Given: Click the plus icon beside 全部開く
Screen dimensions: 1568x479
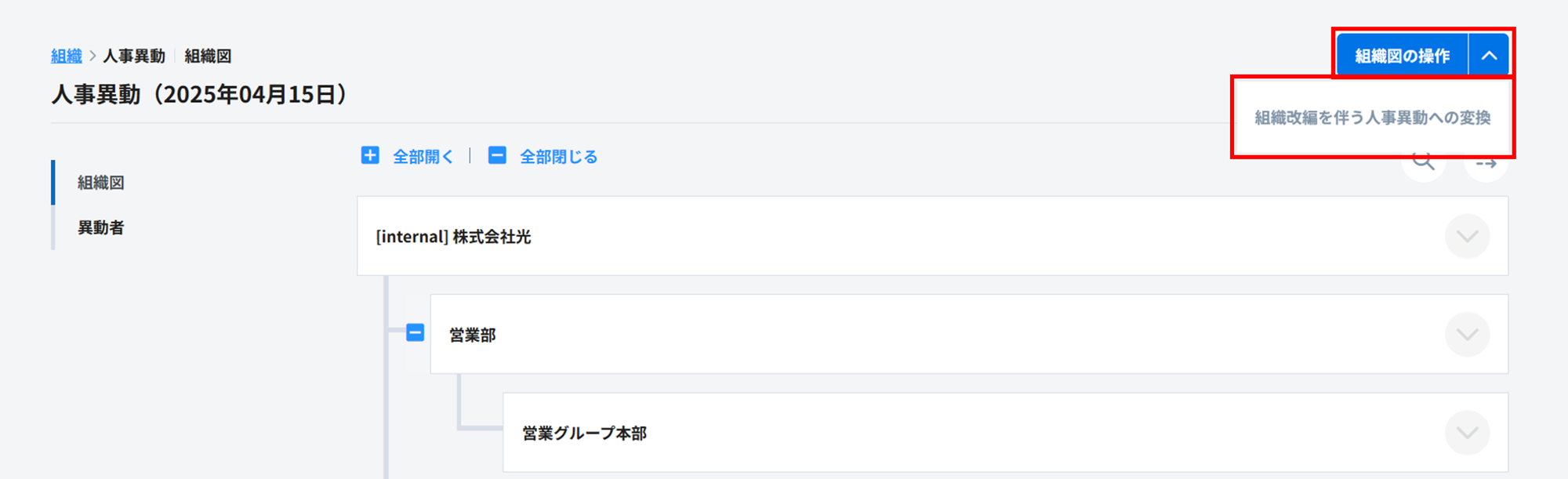Looking at the screenshot, I should [x=370, y=155].
